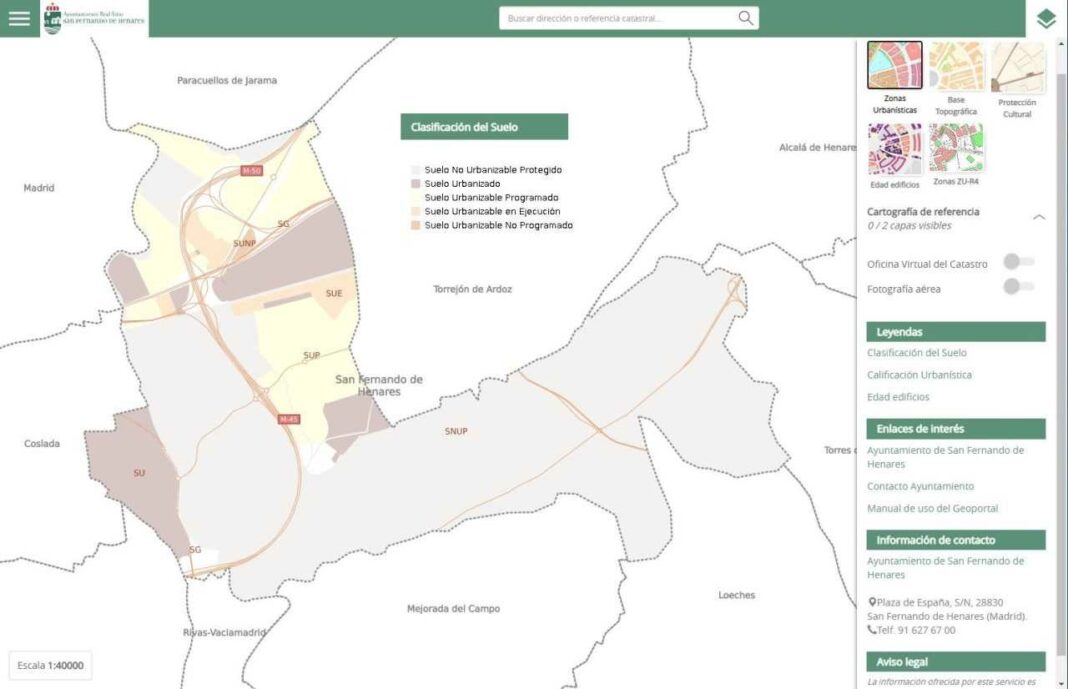The image size is (1068, 689).
Task: Open Contacto Ayuntamiento link
Action: coord(920,486)
